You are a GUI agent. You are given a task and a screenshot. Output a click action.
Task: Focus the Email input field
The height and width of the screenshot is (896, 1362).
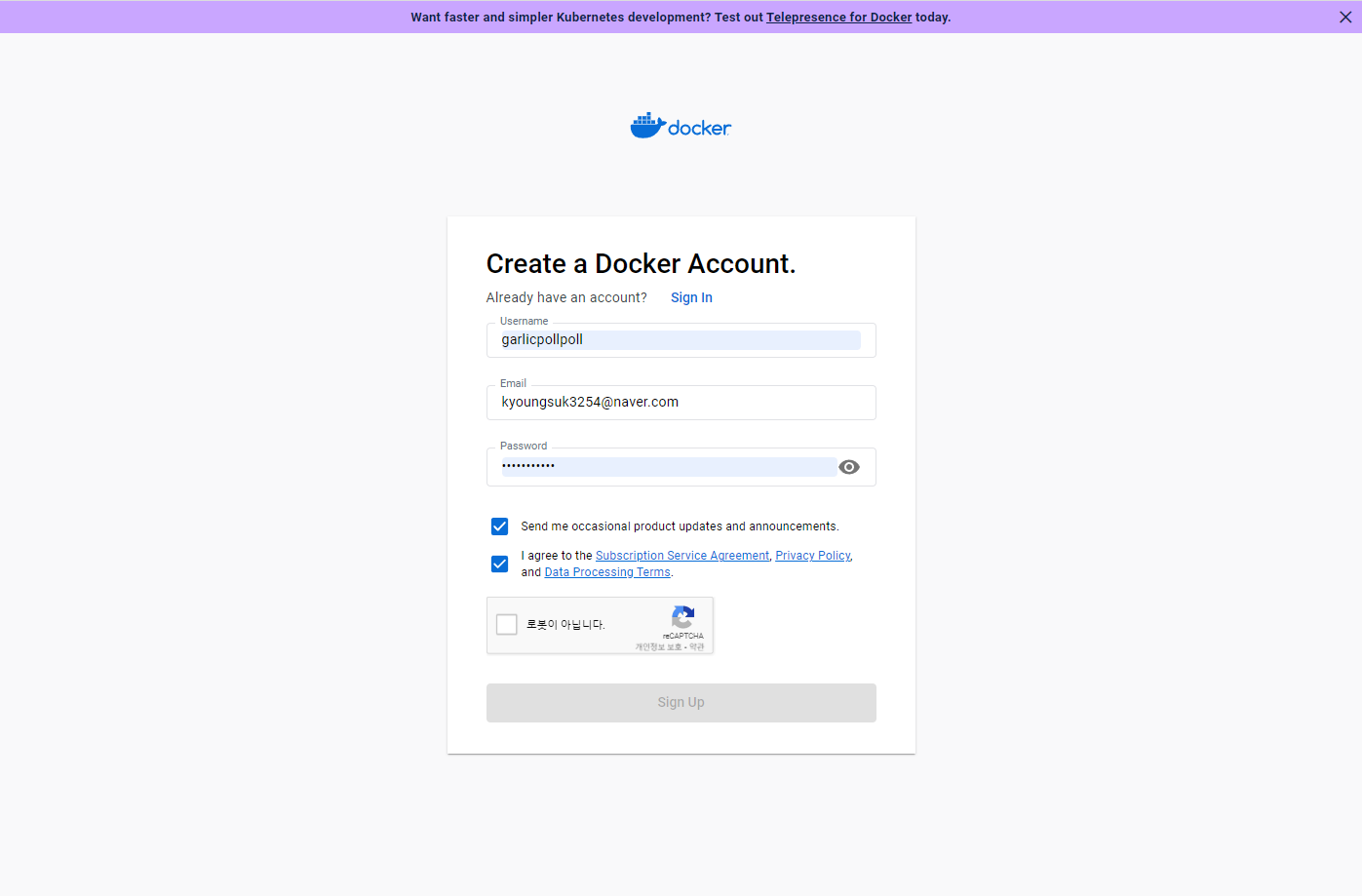pyautogui.click(x=681, y=402)
